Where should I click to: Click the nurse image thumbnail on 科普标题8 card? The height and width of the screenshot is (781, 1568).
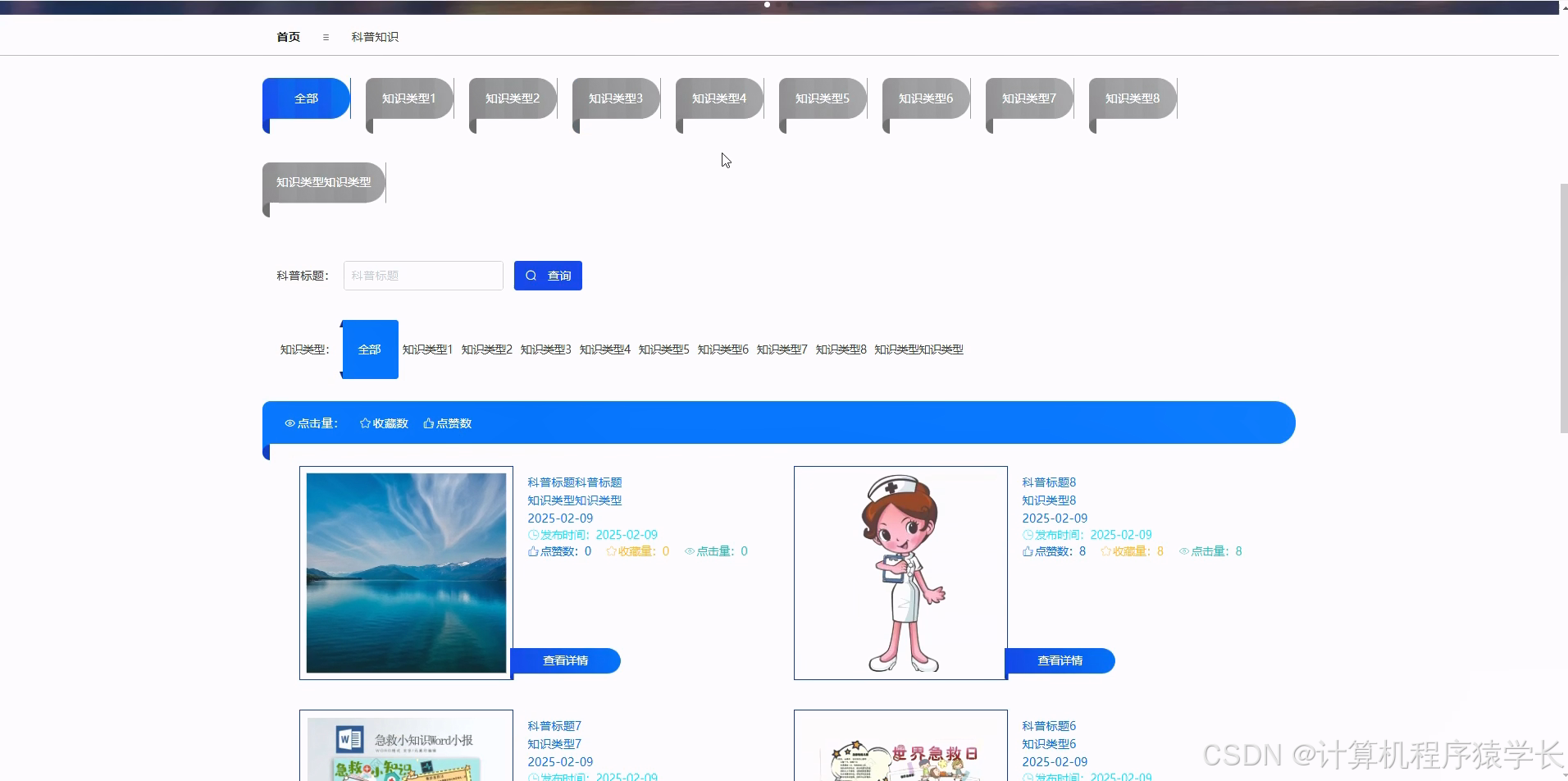900,573
